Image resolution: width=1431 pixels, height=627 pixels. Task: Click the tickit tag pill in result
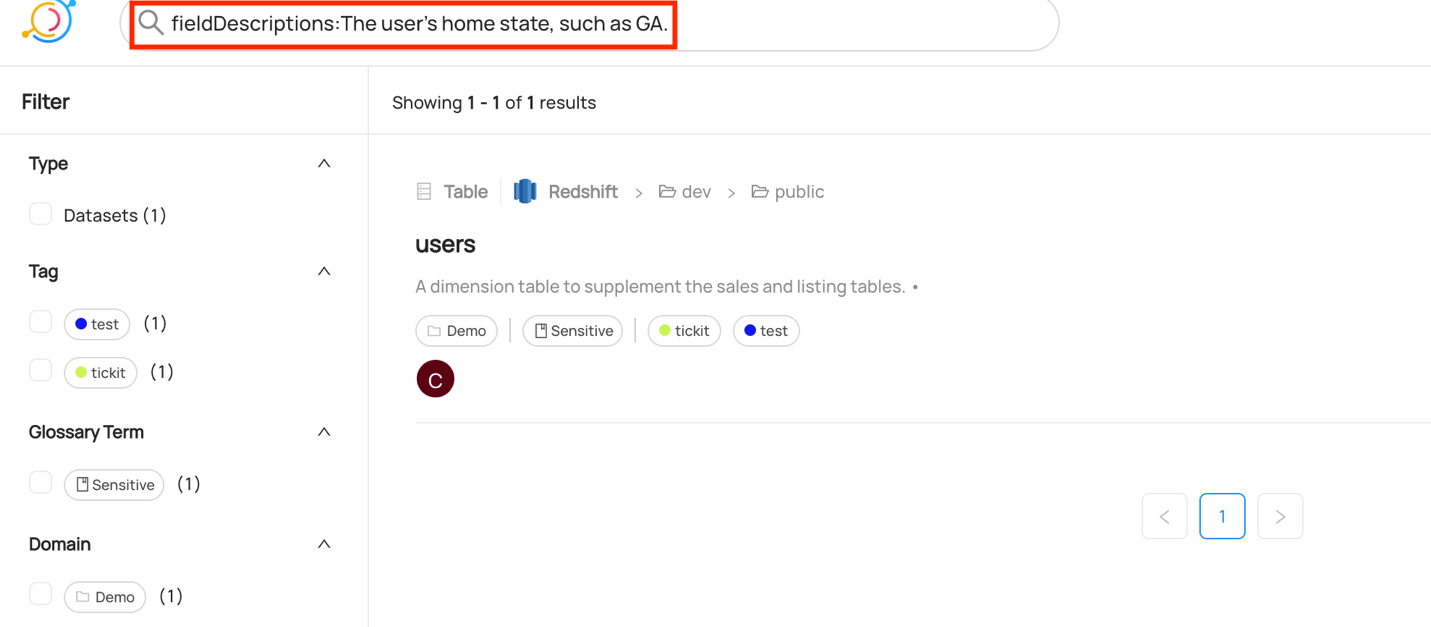(684, 331)
